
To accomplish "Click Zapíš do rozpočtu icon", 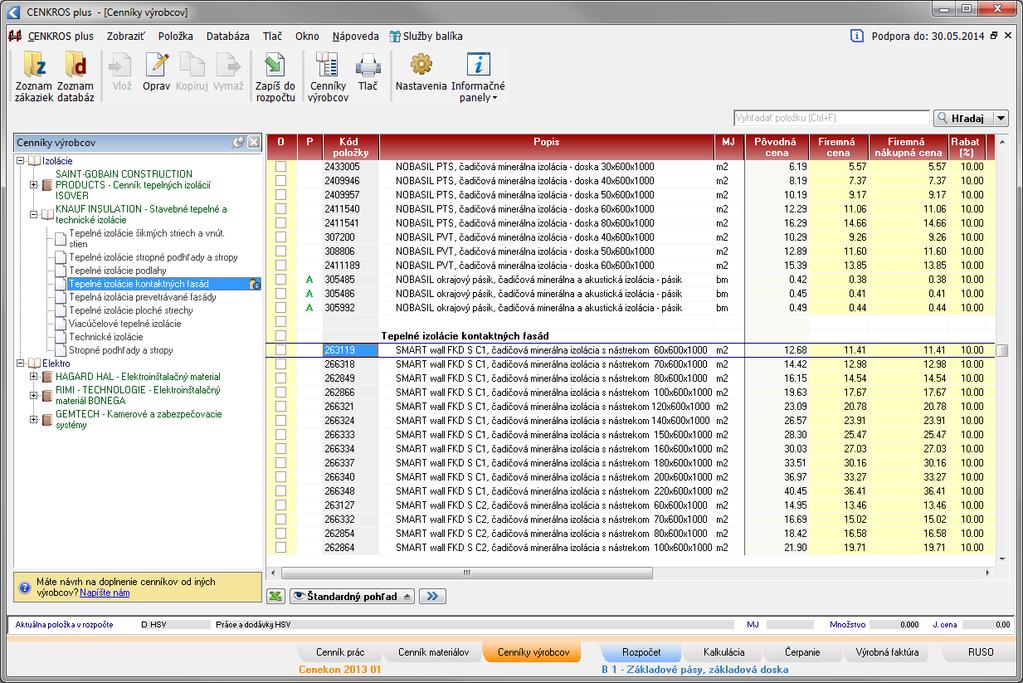I will (x=275, y=76).
